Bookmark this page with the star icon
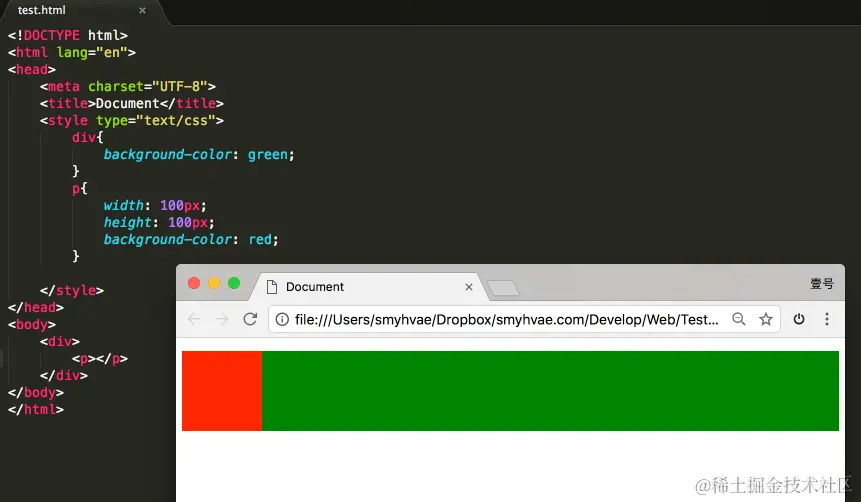Viewport: 861px width, 502px height. click(x=766, y=319)
